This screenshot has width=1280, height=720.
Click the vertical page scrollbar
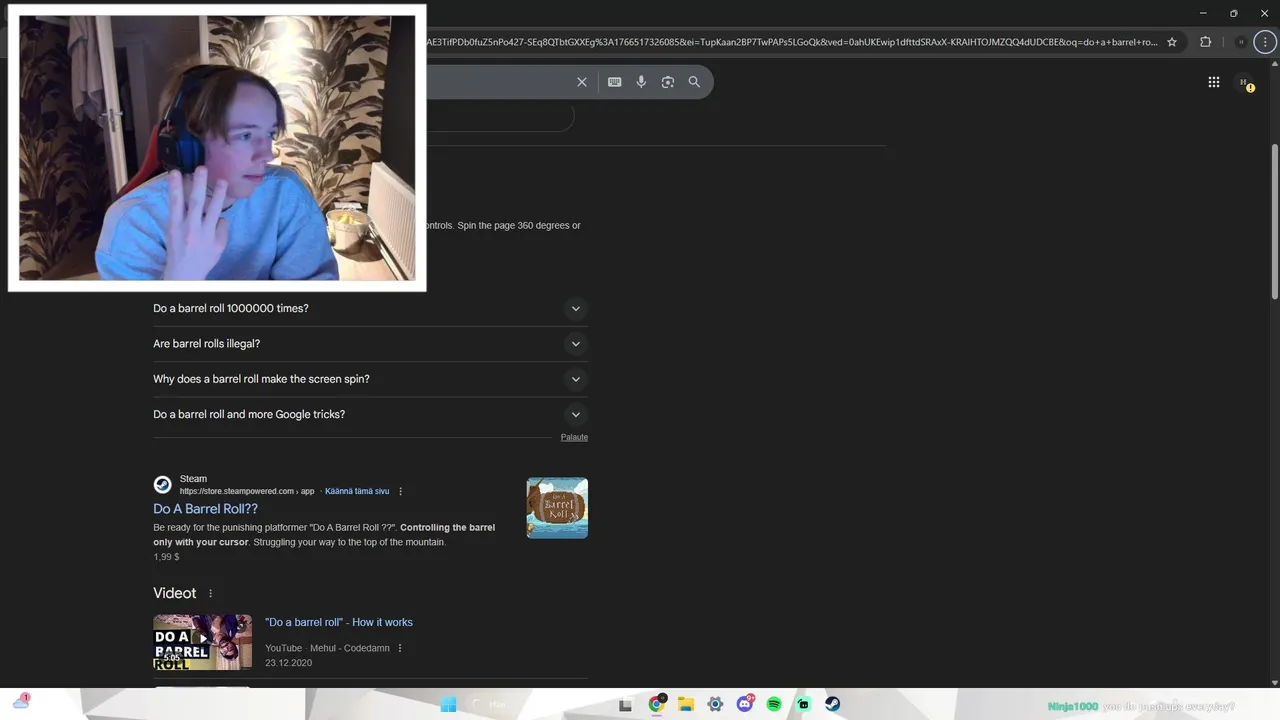click(1274, 221)
